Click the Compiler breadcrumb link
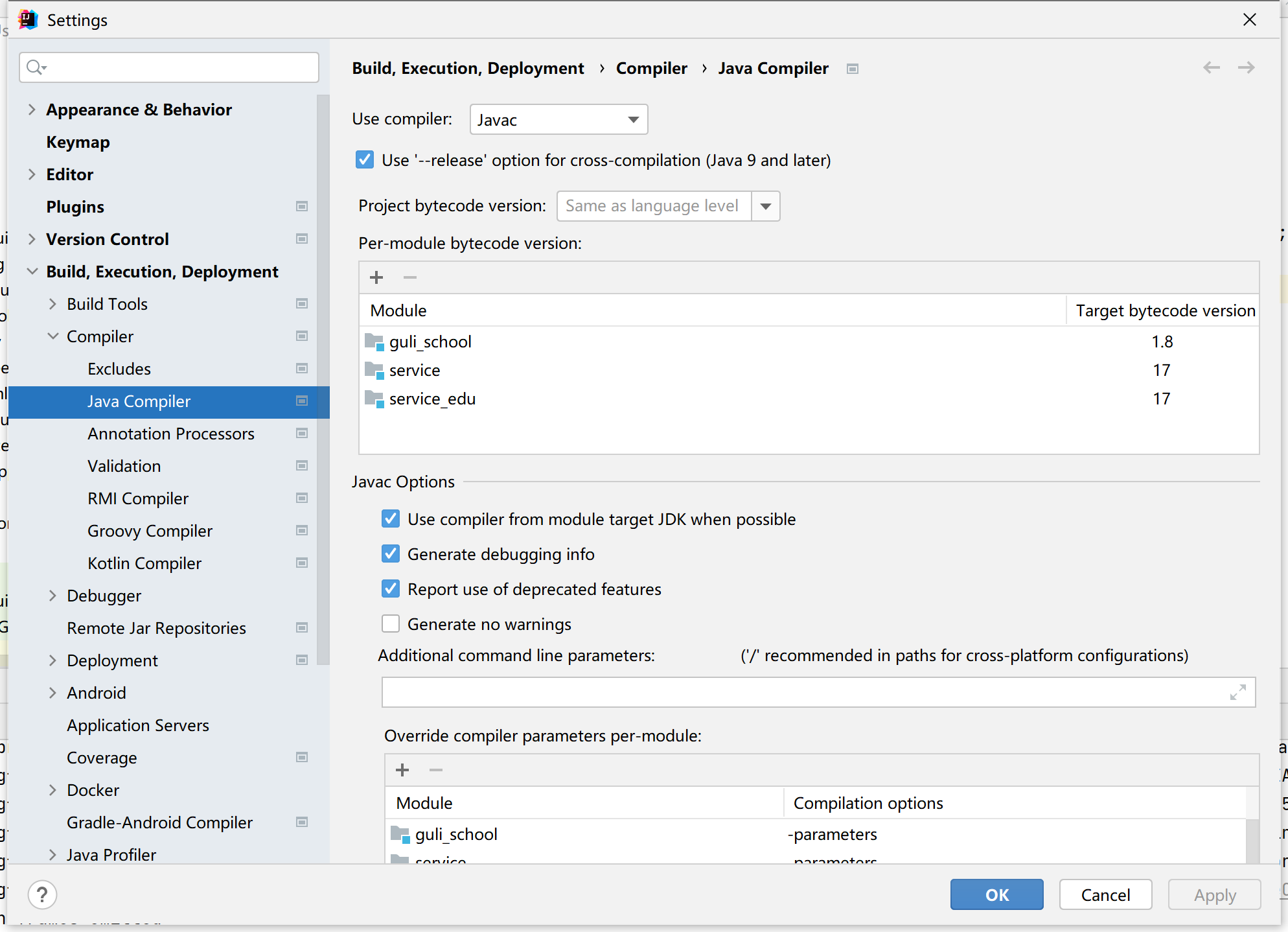This screenshot has height=932, width=1288. coord(651,68)
